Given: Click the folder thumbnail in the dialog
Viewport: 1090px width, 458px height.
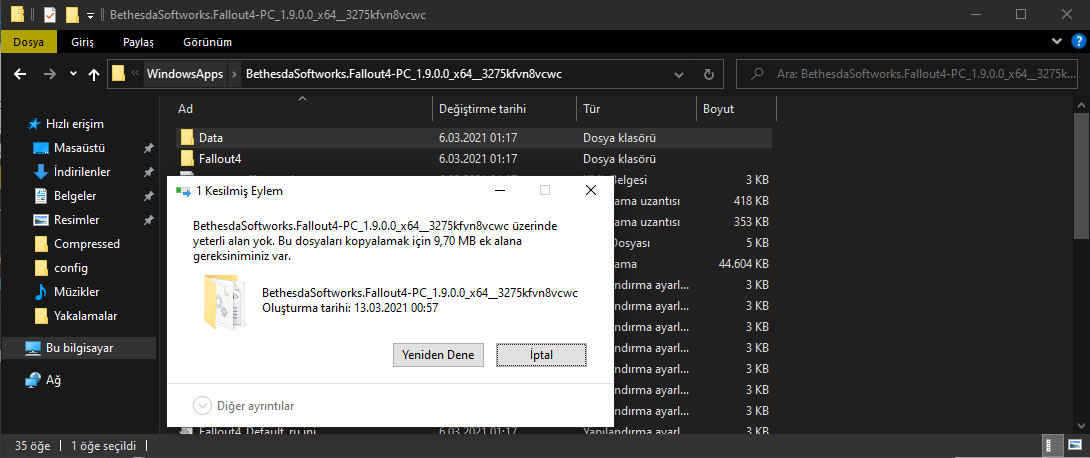Looking at the screenshot, I should point(225,301).
